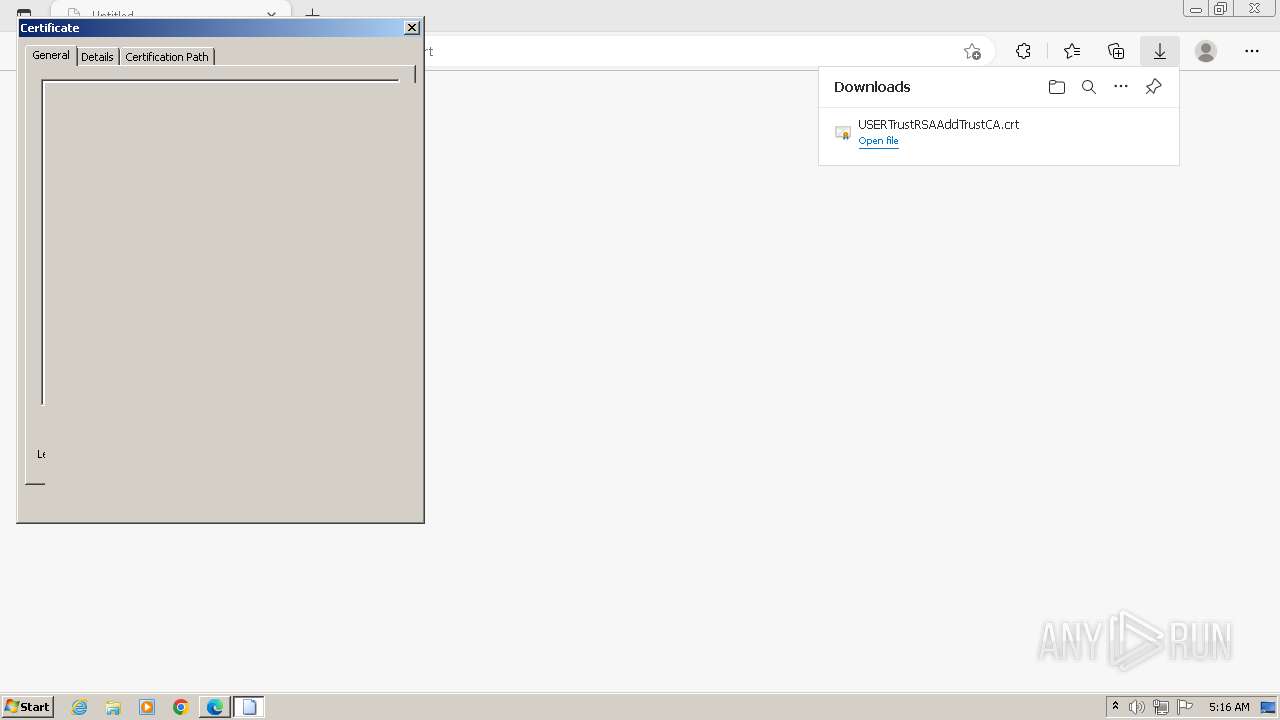
Task: Open the downloads folder icon
Action: [1057, 87]
